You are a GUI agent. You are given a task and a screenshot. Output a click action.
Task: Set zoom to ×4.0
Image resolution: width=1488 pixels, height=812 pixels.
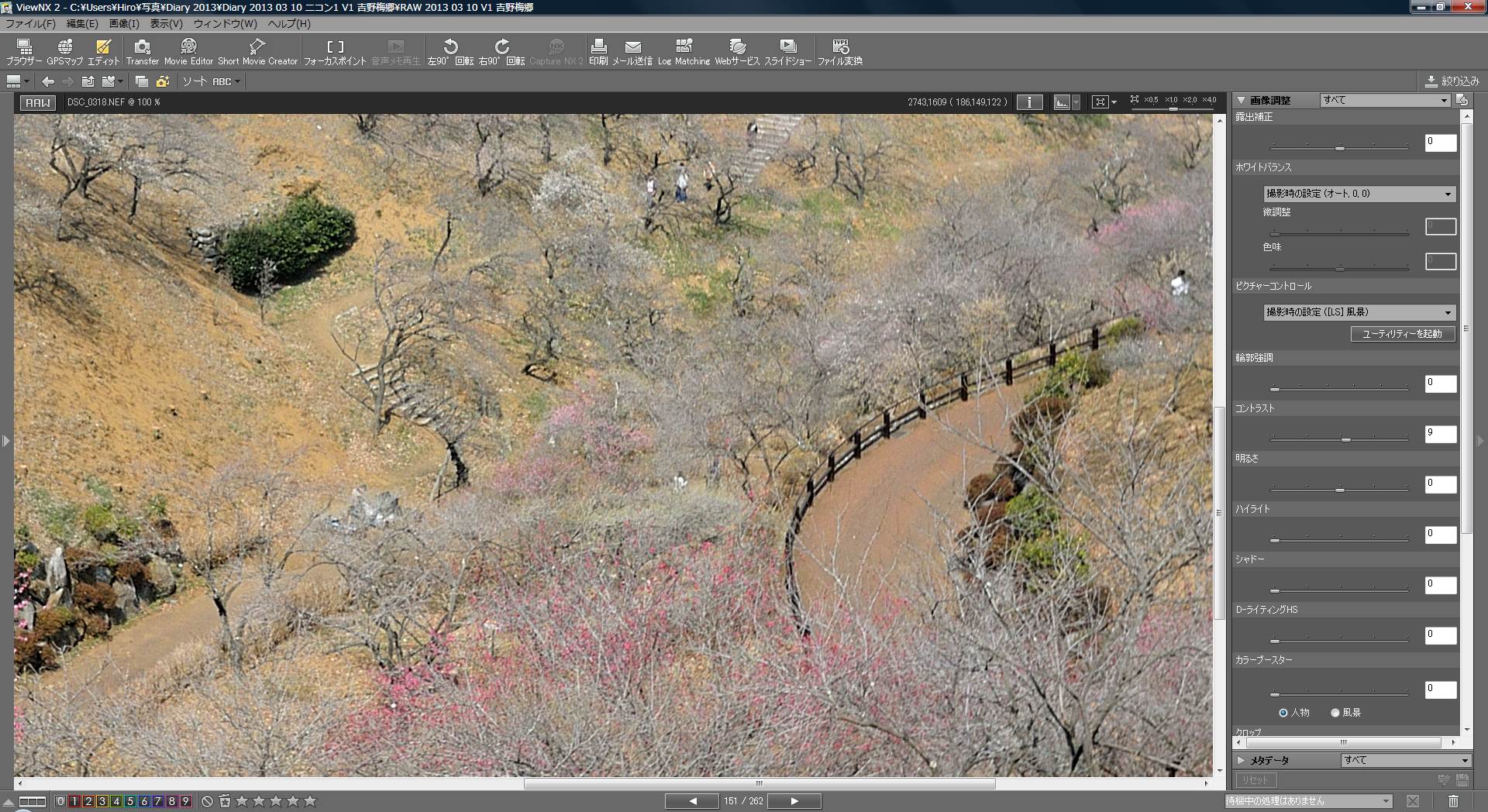pos(1209,100)
